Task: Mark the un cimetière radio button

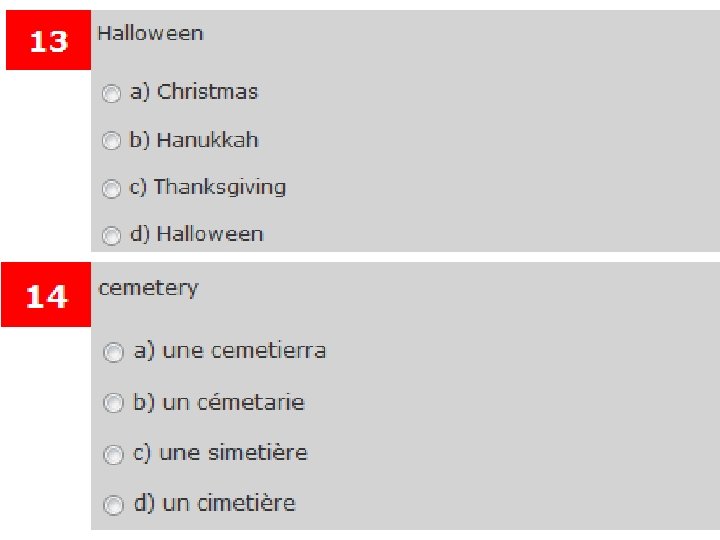Action: coord(115,504)
